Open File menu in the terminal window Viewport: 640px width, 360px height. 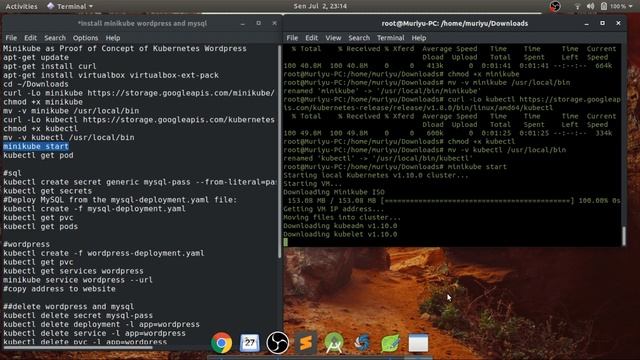(x=292, y=38)
